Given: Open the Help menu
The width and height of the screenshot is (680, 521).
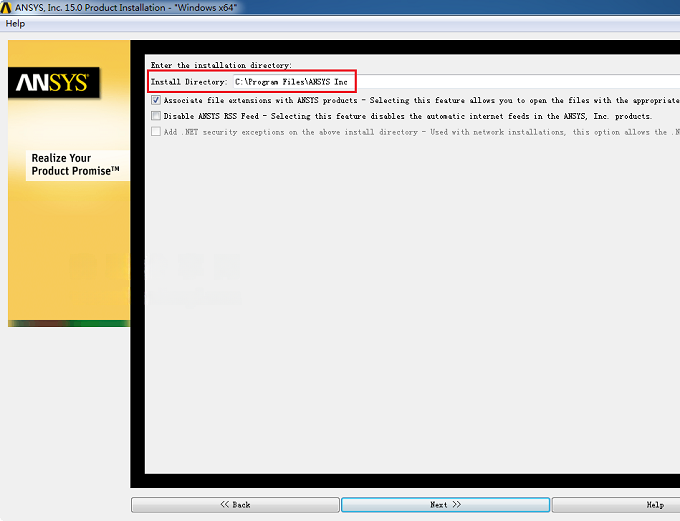Looking at the screenshot, I should click(15, 24).
